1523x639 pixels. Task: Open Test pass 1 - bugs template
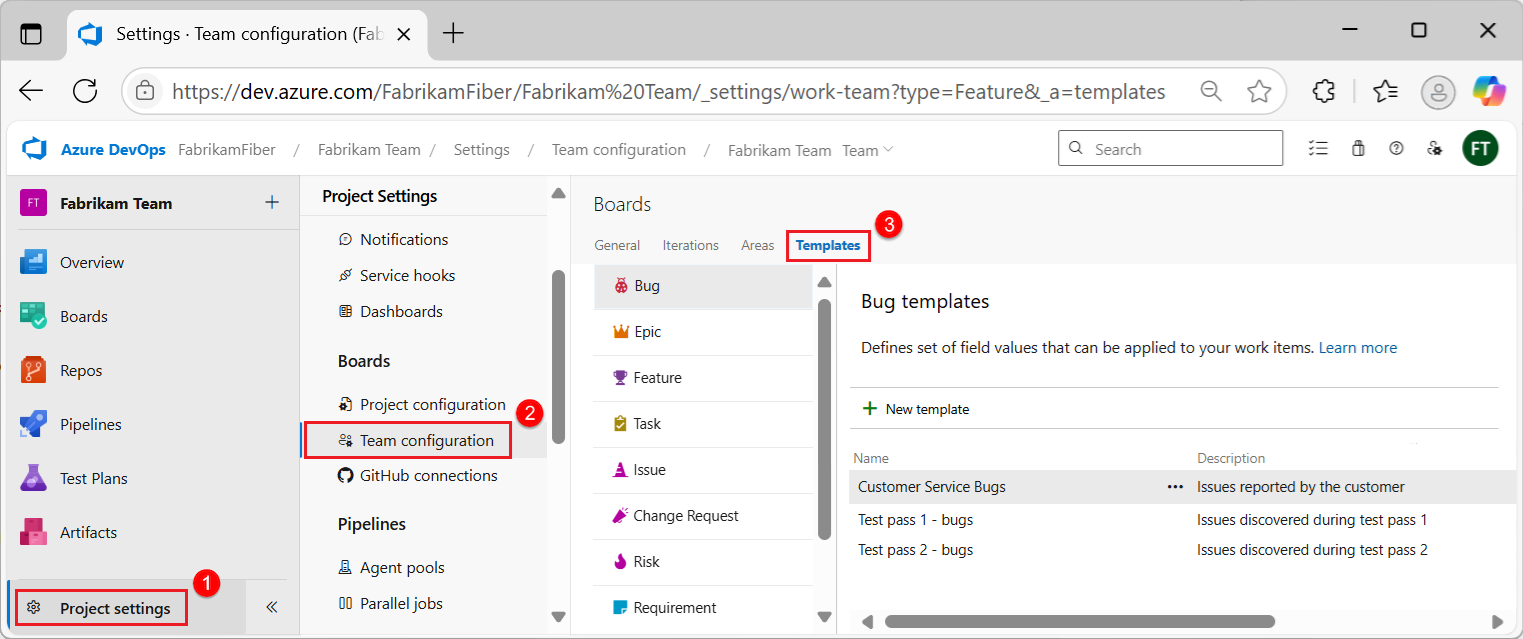pyautogui.click(x=915, y=520)
